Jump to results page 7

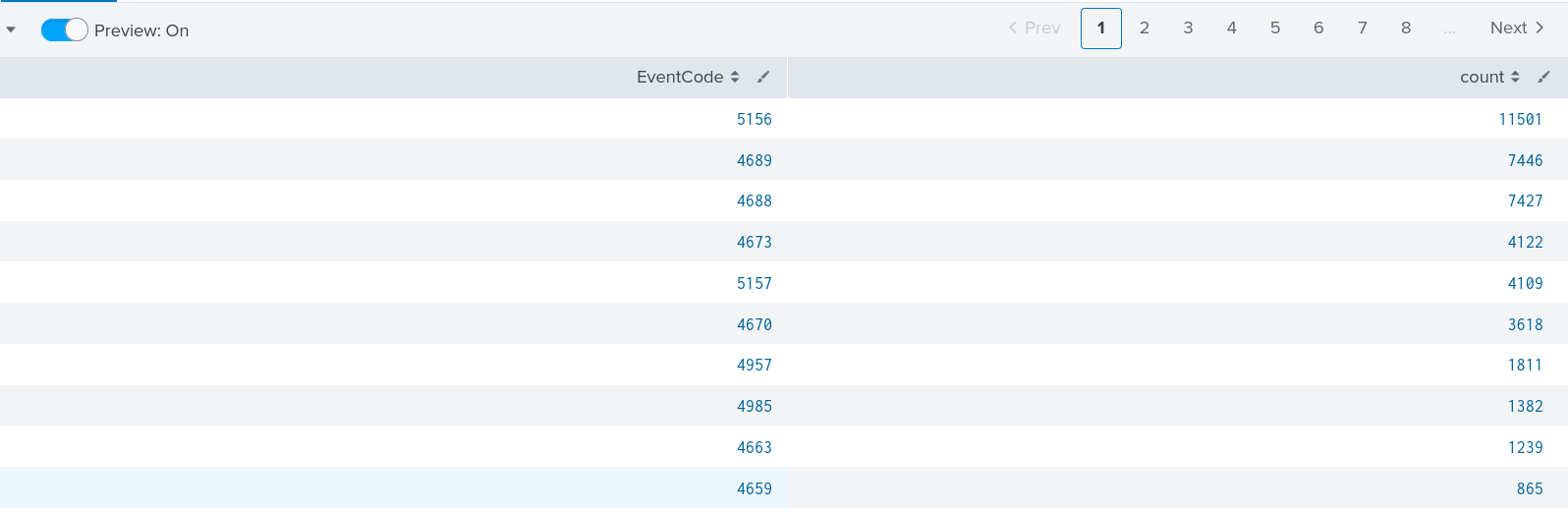[1363, 28]
